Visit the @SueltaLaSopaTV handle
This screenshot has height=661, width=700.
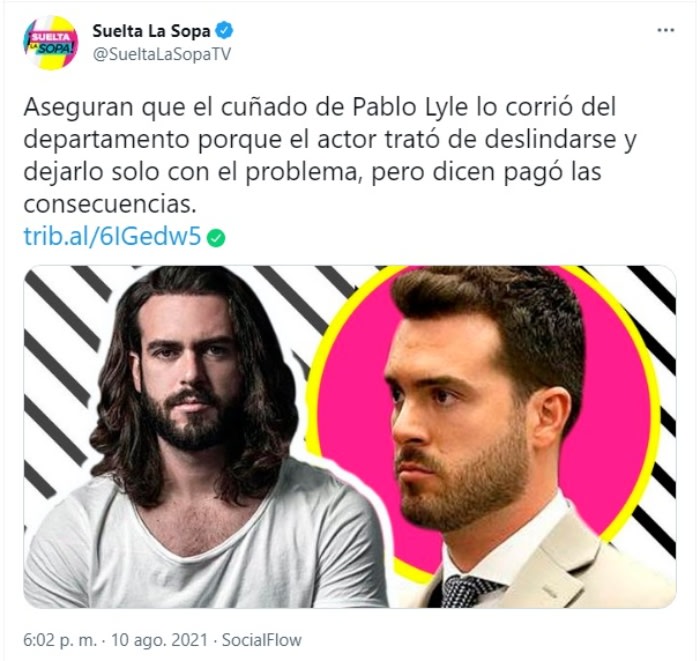coord(162,54)
